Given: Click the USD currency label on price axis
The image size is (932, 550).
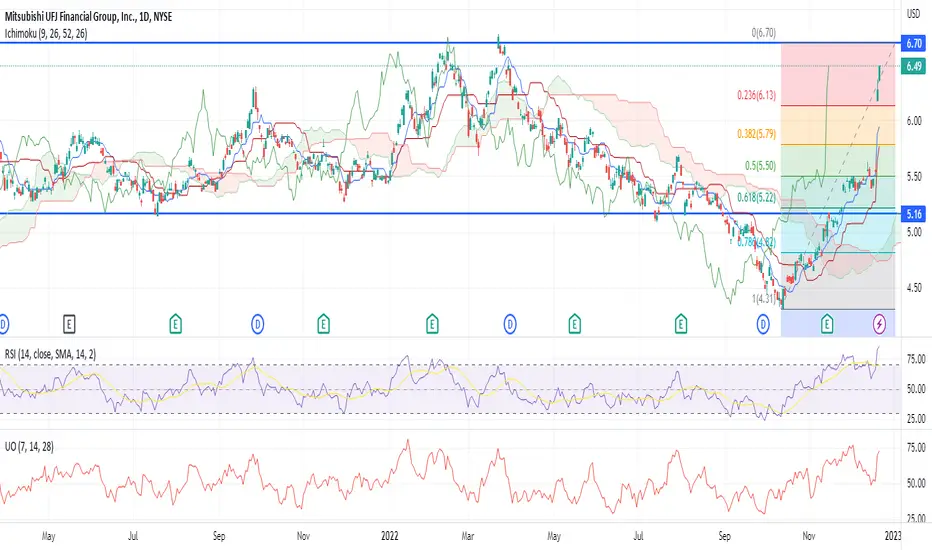Looking at the screenshot, I should click(913, 13).
